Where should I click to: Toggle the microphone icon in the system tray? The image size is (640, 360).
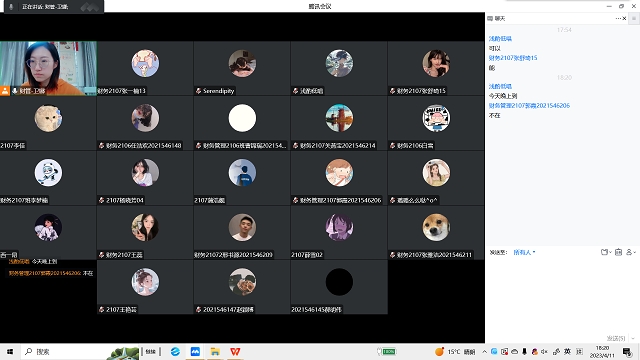[x=524, y=351]
